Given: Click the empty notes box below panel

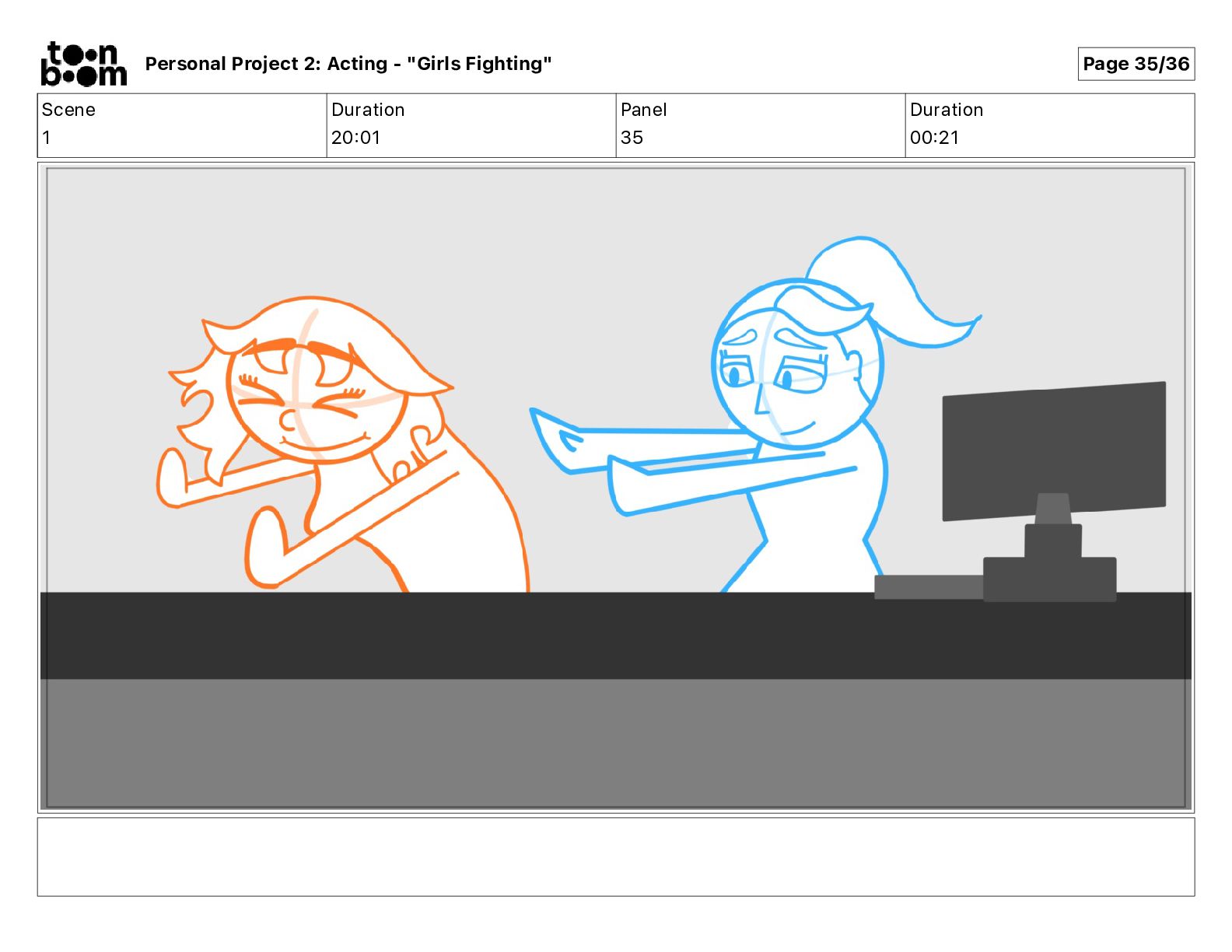Looking at the screenshot, I should (x=616, y=856).
